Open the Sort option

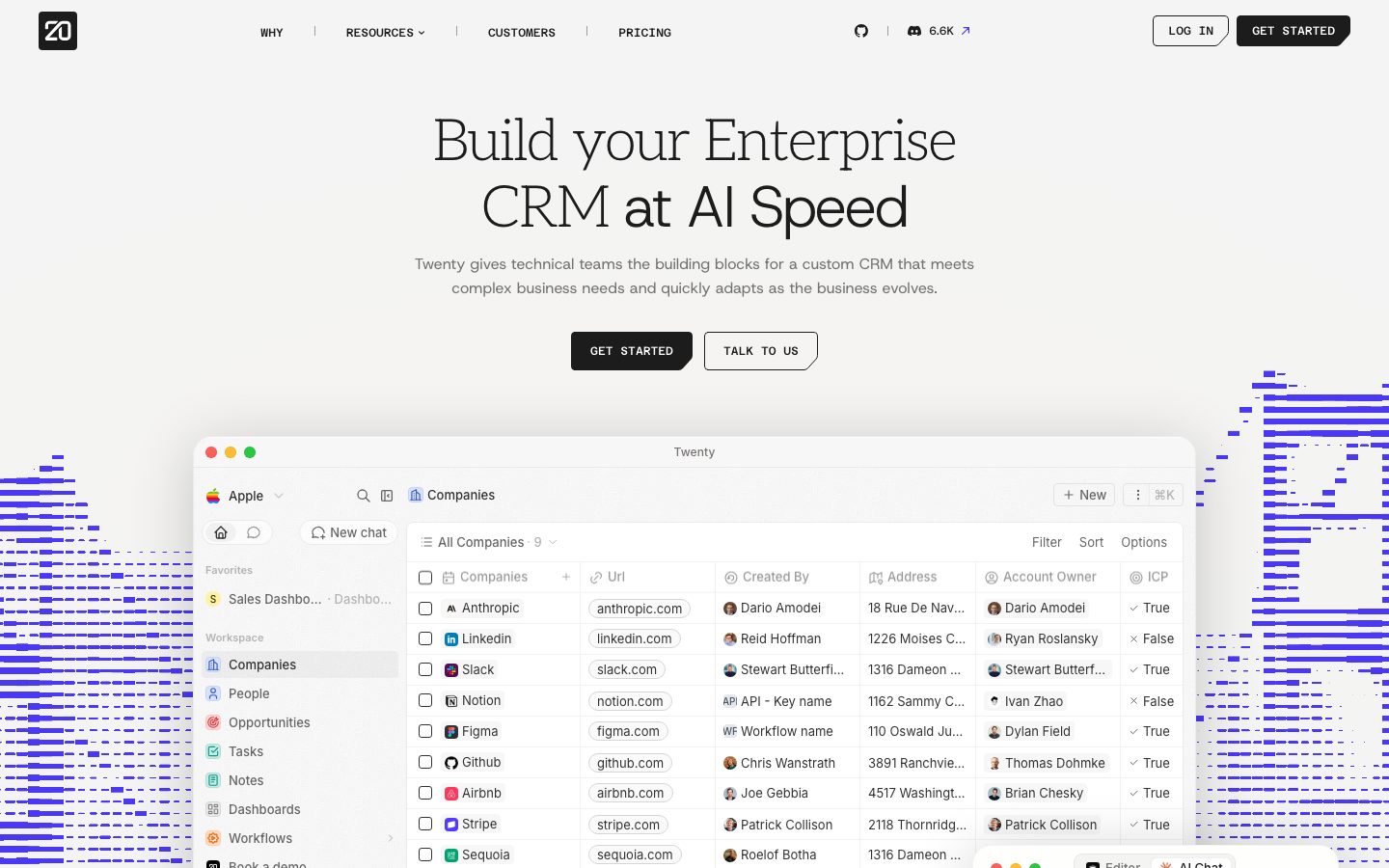click(x=1091, y=542)
